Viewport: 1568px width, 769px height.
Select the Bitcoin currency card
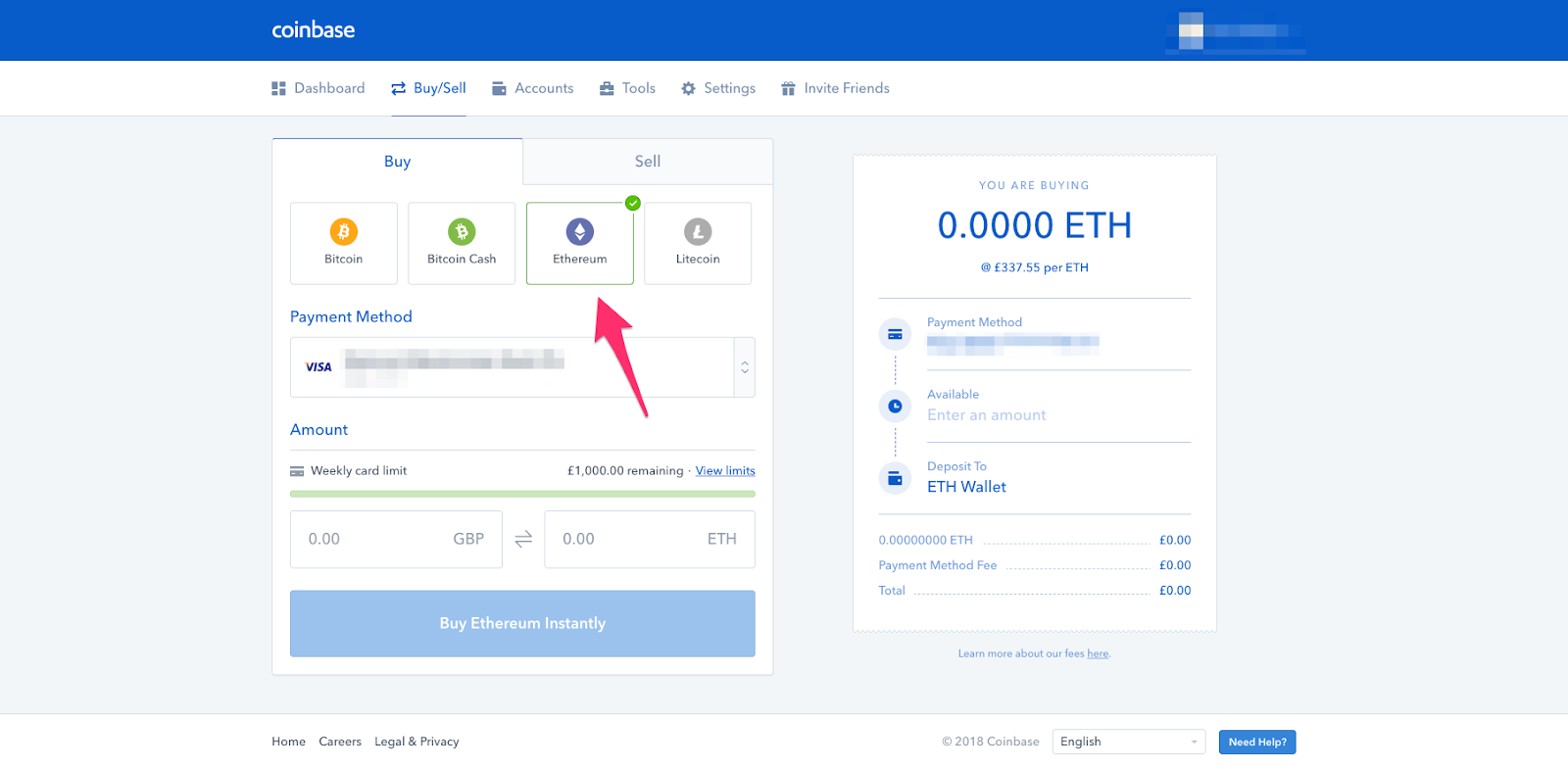pyautogui.click(x=344, y=243)
